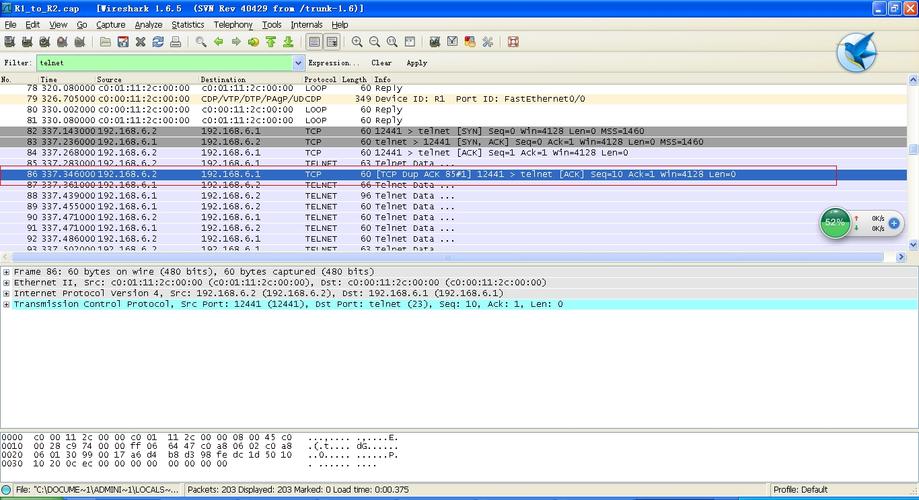
Task: Select packet 83 SYN, ACK row
Action: click(453, 142)
